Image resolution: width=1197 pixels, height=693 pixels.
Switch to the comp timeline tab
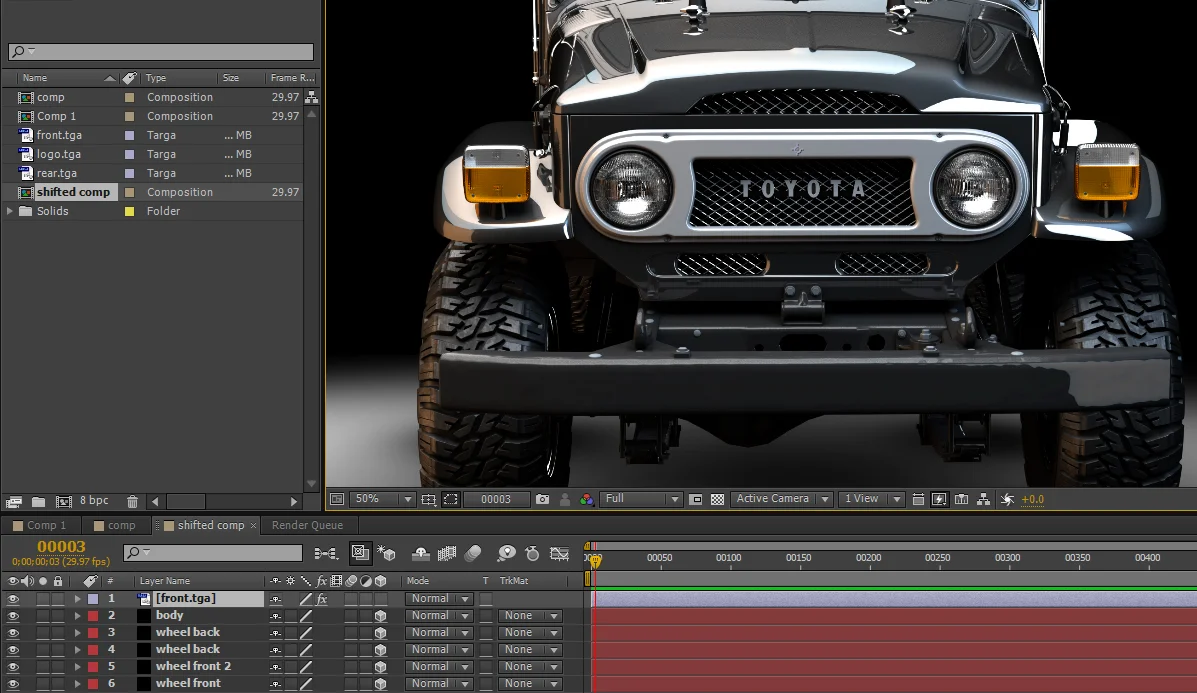[115, 526]
